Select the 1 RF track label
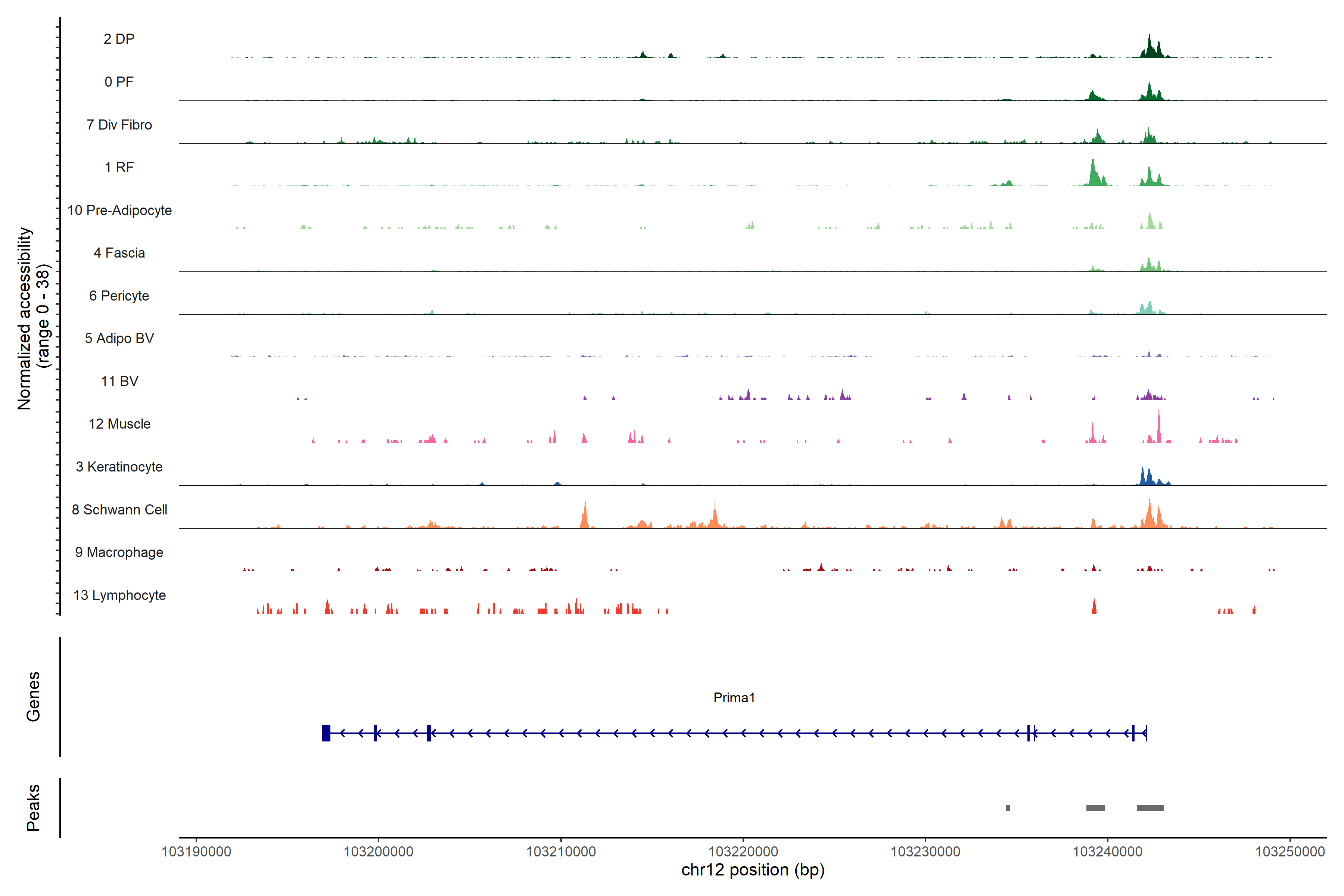The image size is (1344, 896). pos(119,167)
